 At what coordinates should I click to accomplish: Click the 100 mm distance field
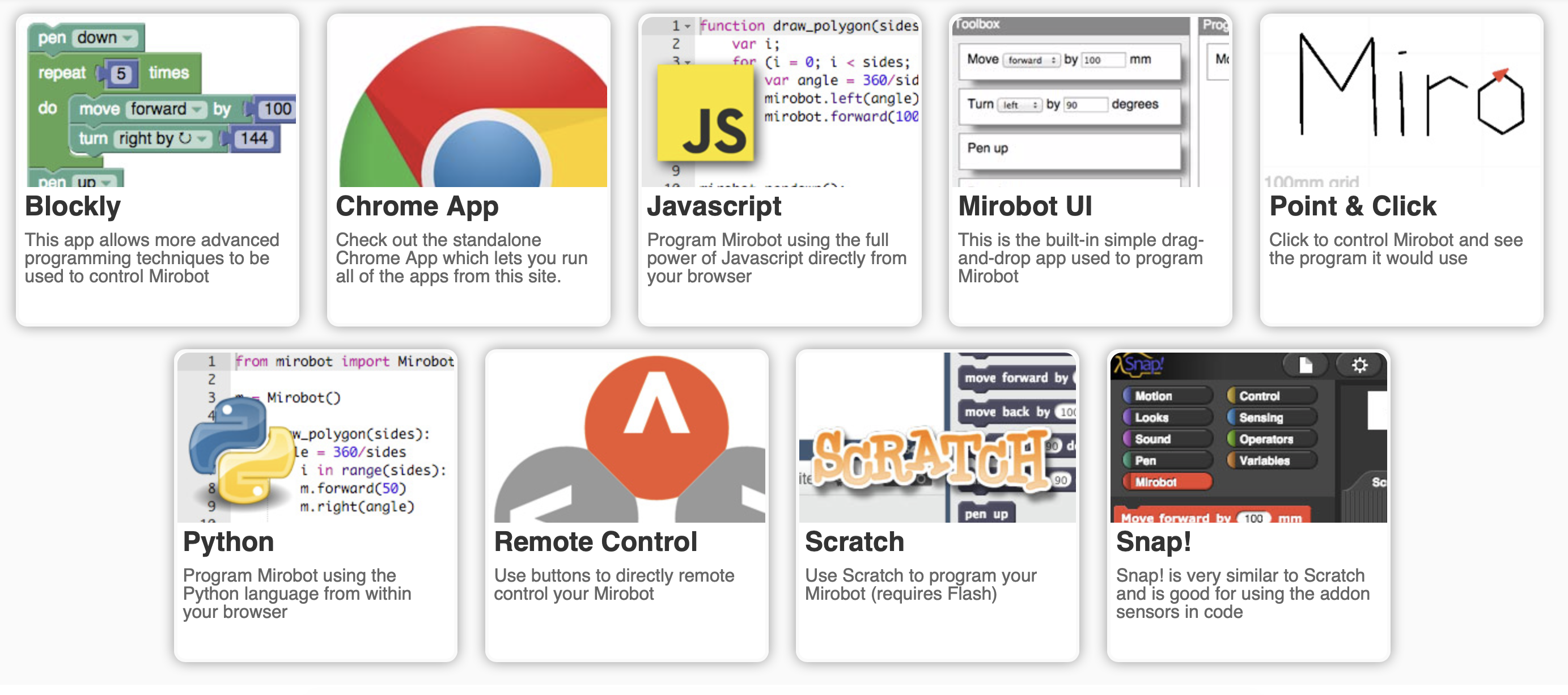[1103, 60]
